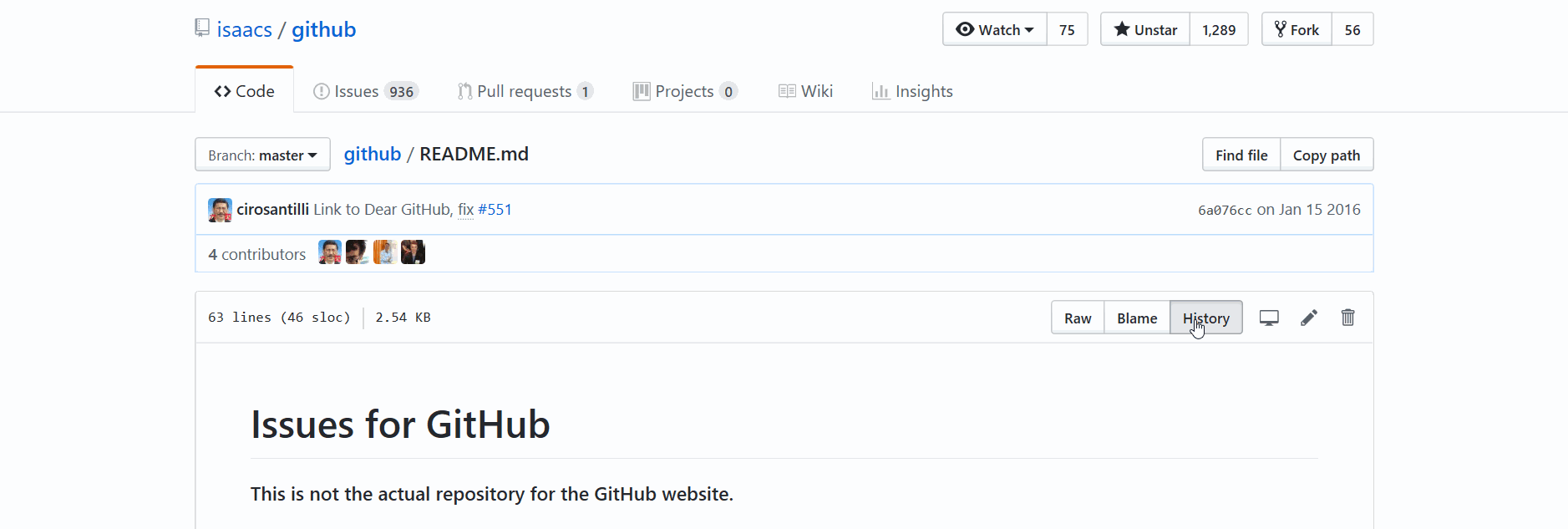The image size is (1568, 529).
Task: Open rendered display mode via monitor icon
Action: 1269,318
